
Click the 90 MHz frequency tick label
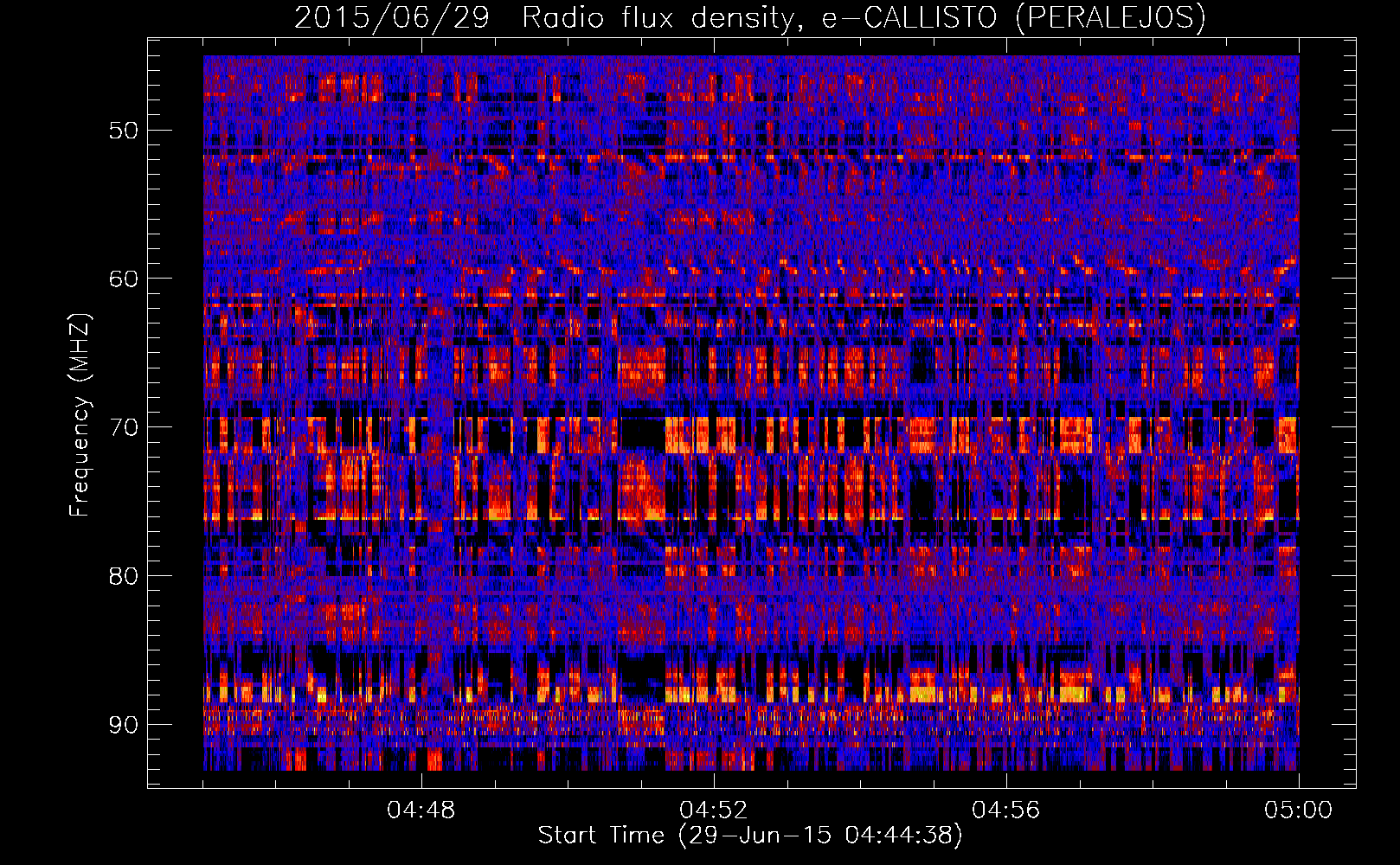pyautogui.click(x=123, y=724)
